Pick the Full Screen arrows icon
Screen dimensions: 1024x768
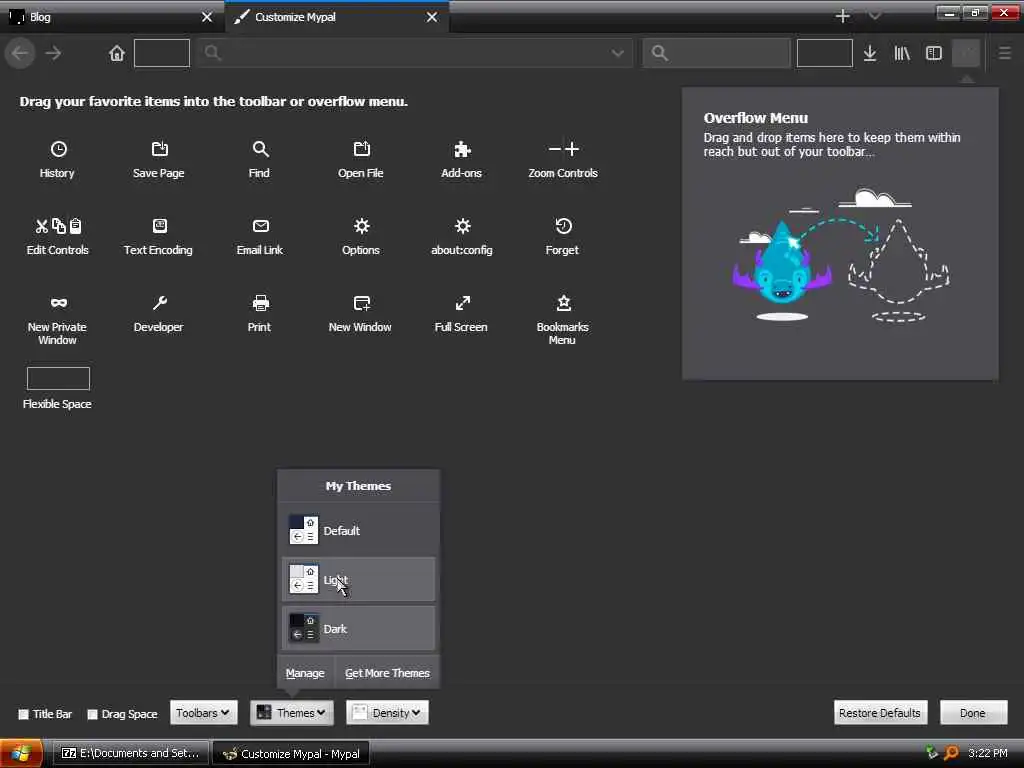point(462,303)
